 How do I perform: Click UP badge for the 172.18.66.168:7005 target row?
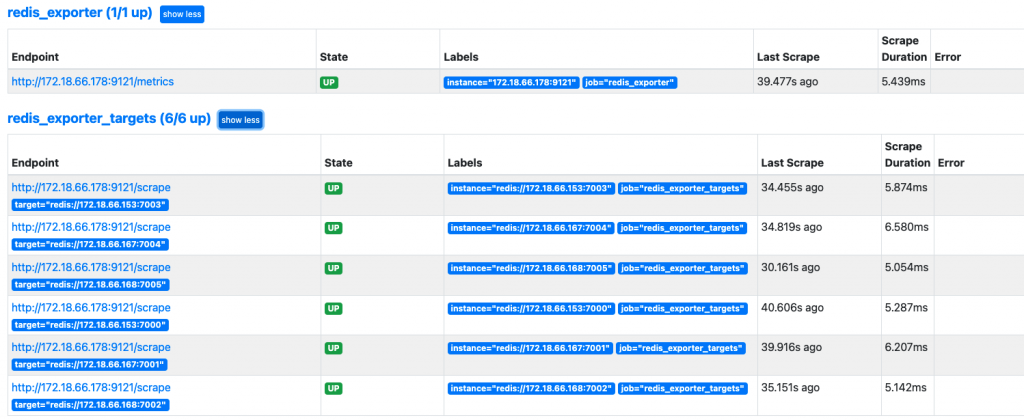(334, 268)
